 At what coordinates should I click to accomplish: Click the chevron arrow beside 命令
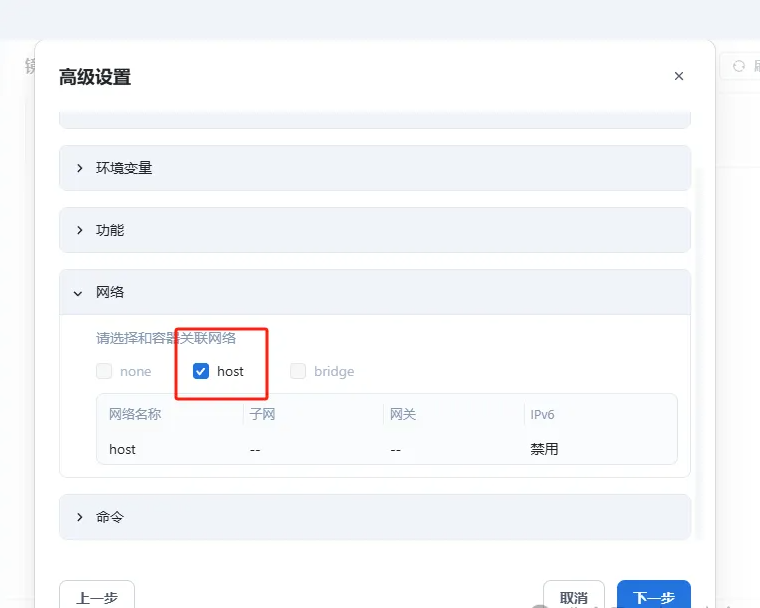pyautogui.click(x=80, y=517)
